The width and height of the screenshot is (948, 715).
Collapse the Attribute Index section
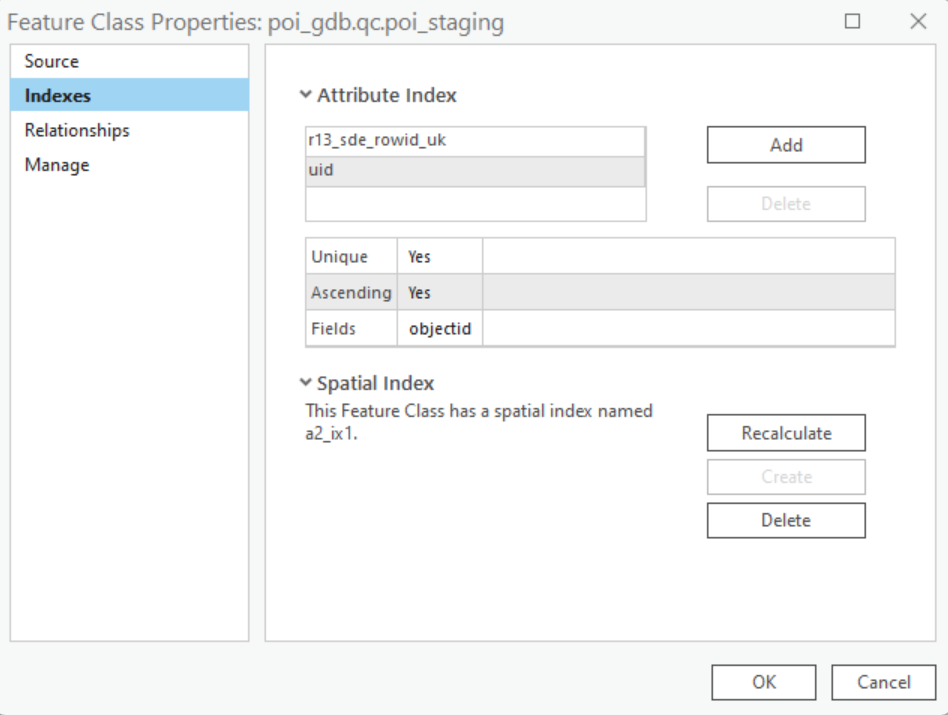(x=306, y=96)
